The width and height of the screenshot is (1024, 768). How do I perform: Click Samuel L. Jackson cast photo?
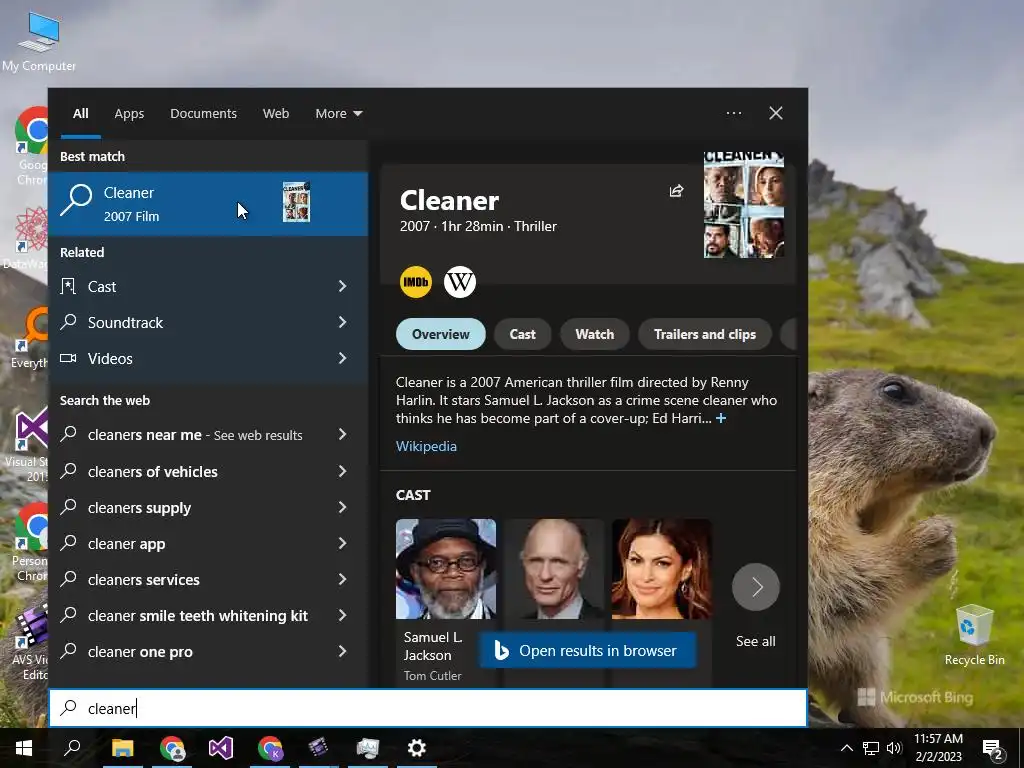[x=446, y=569]
